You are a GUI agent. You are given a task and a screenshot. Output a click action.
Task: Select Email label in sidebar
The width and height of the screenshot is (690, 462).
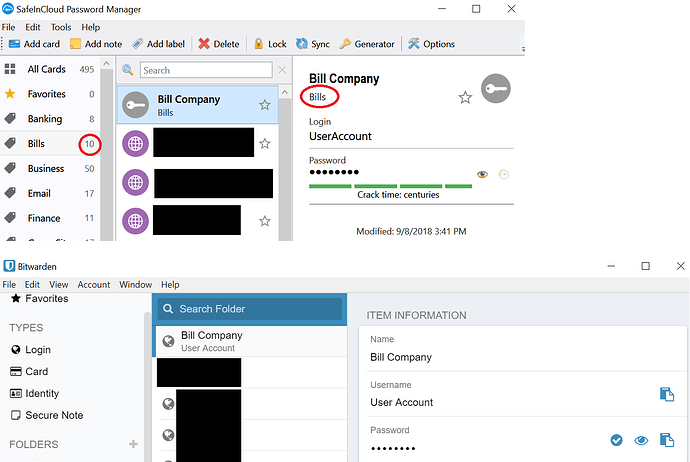point(50,193)
